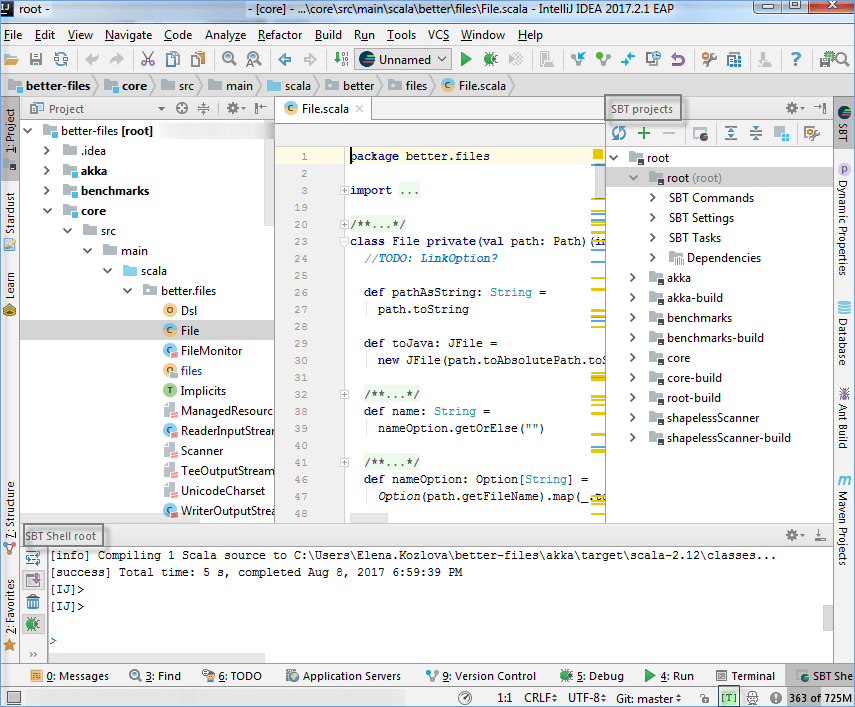Open Help with question mark icon
This screenshot has height=707, width=855.
[x=796, y=59]
